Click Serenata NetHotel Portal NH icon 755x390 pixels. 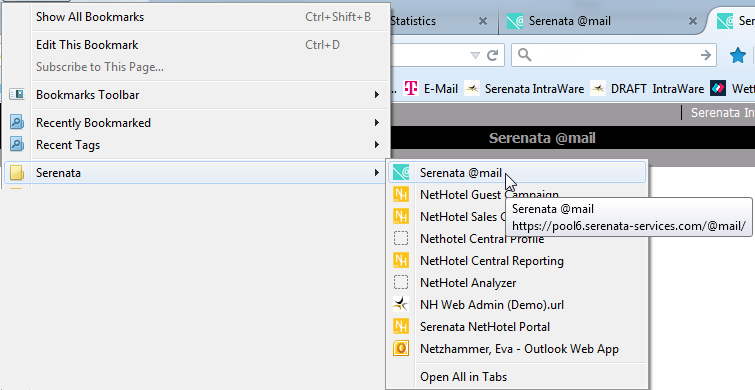401,326
